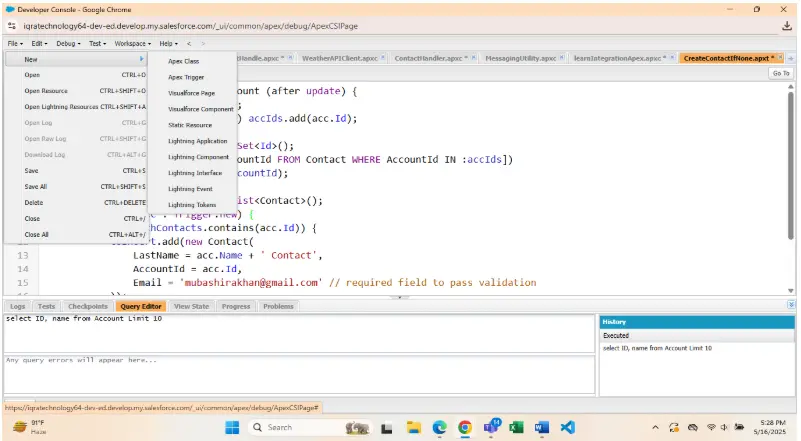Close the MessagingUtility.apxc tab

(561, 58)
